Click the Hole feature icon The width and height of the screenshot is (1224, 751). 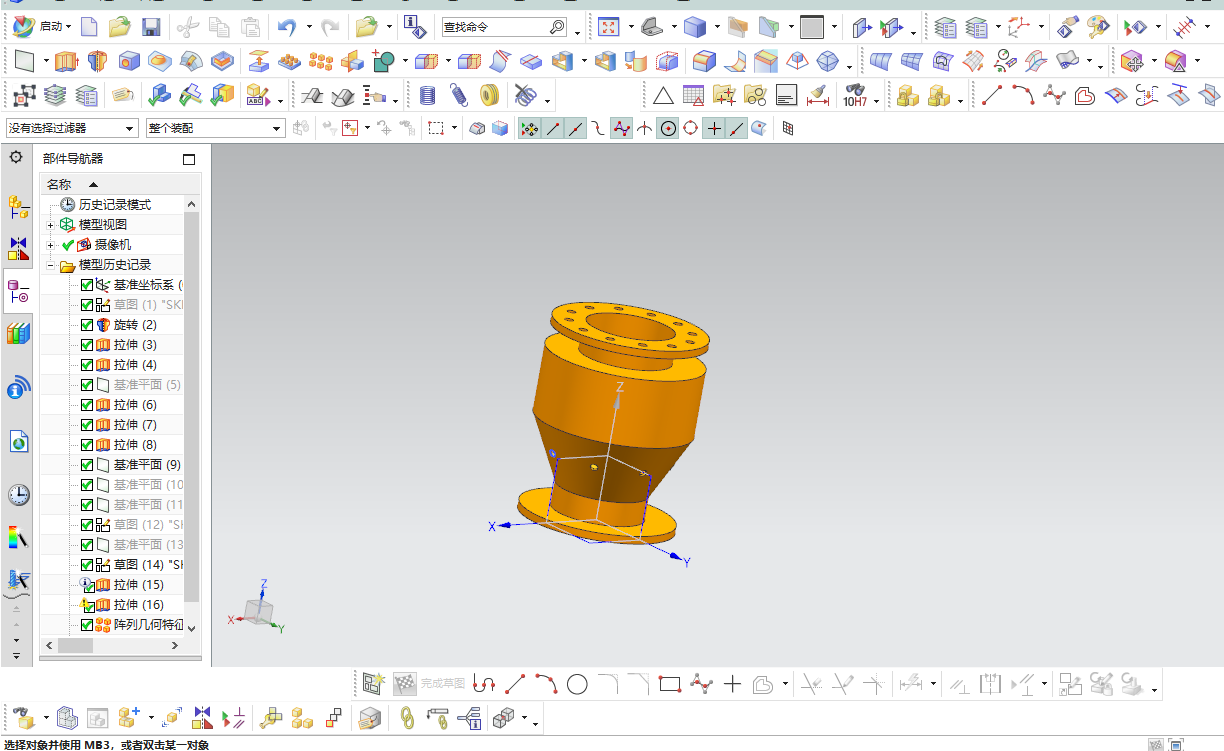(x=129, y=62)
